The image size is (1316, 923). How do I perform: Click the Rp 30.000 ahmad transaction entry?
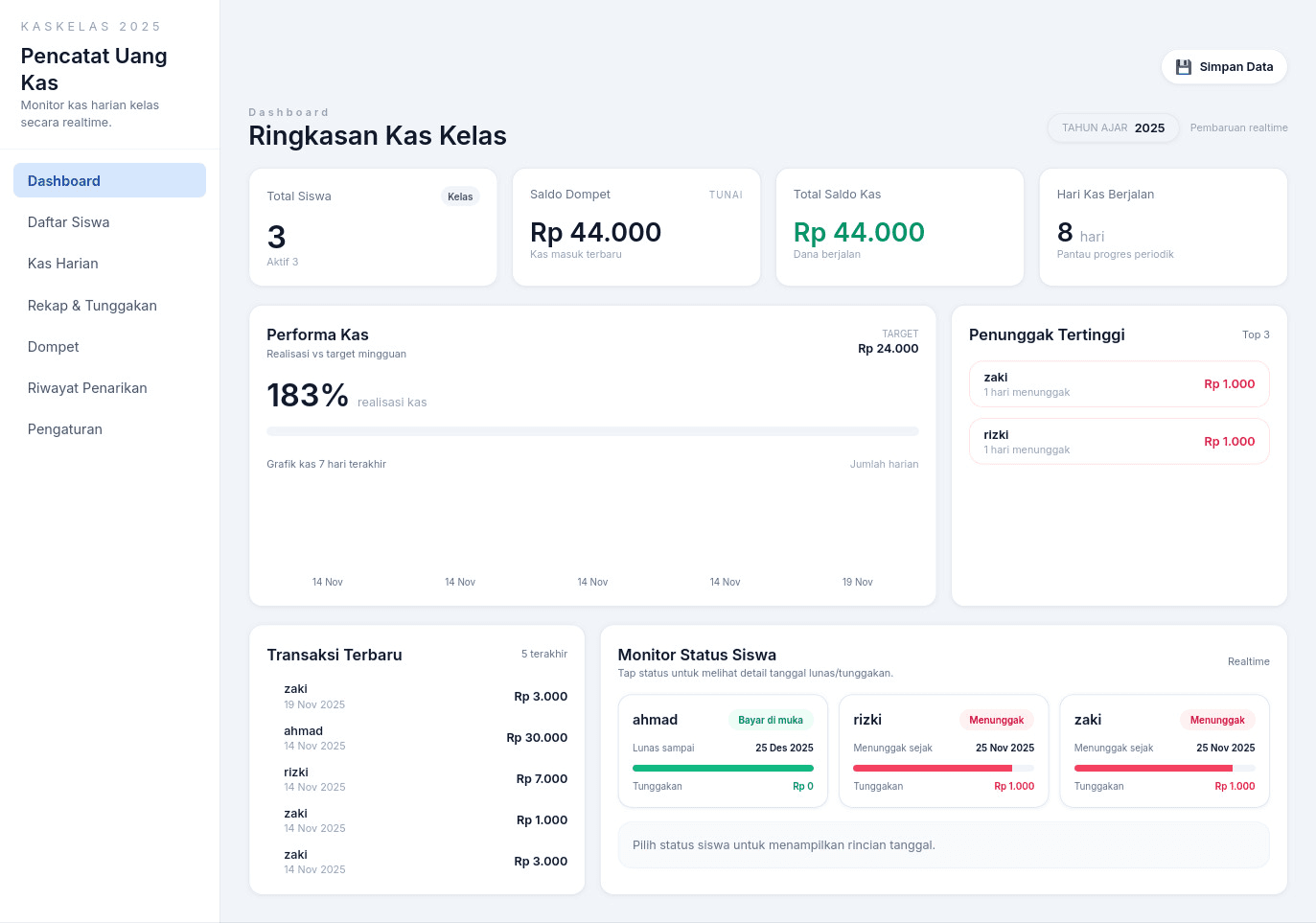(x=417, y=737)
